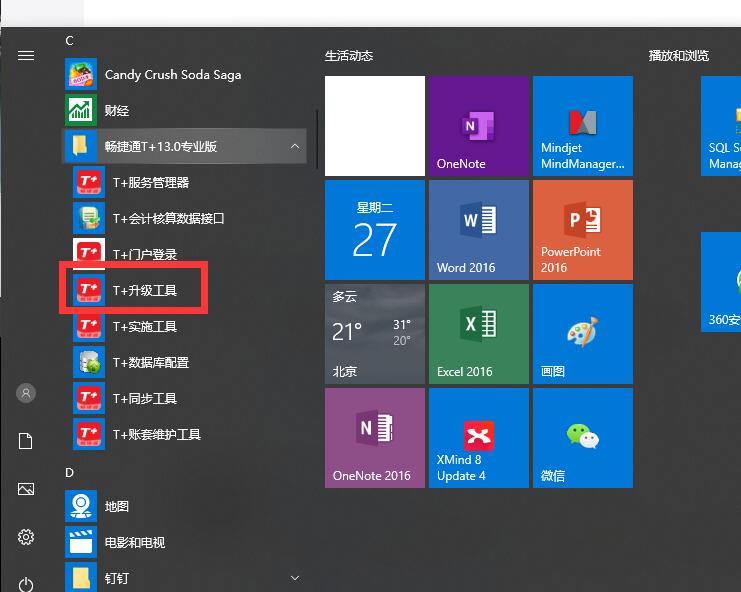
Task: Open 电影和电视 app icon
Action: point(81,542)
